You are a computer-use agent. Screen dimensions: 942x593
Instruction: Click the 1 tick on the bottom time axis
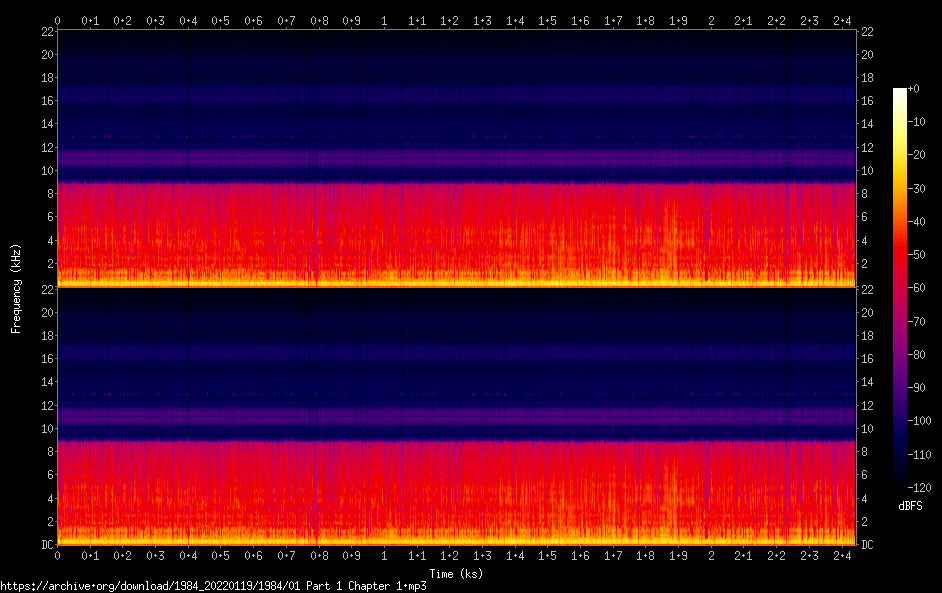[384, 555]
